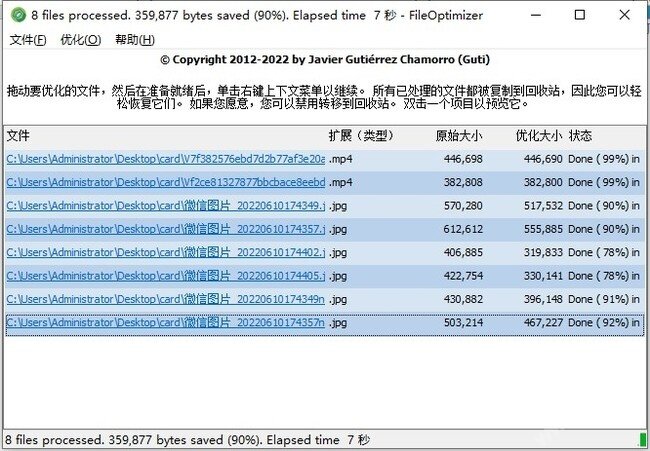Close the FileOptimizer window

coord(624,15)
